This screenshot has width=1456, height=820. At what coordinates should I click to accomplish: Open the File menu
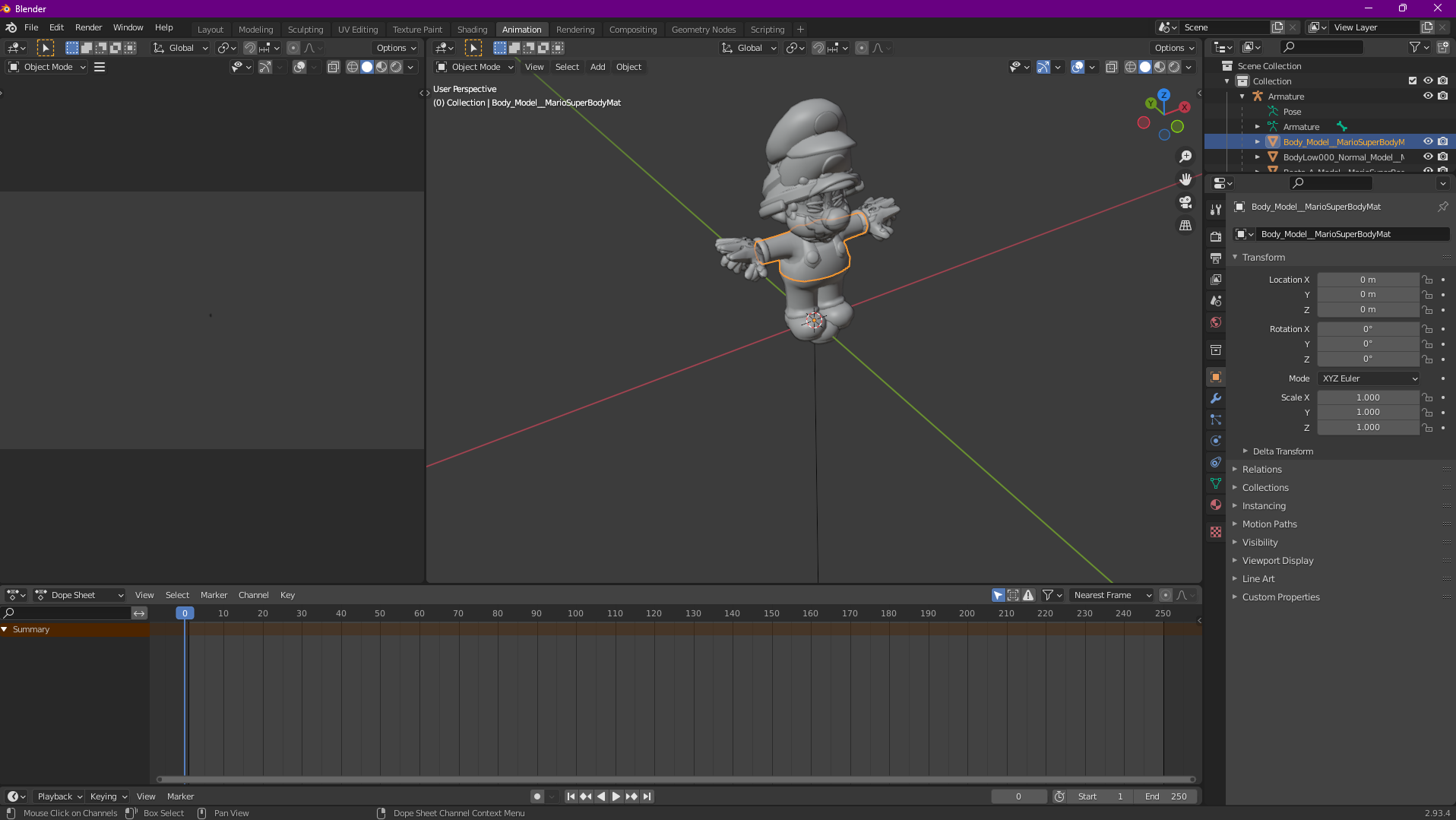click(31, 27)
